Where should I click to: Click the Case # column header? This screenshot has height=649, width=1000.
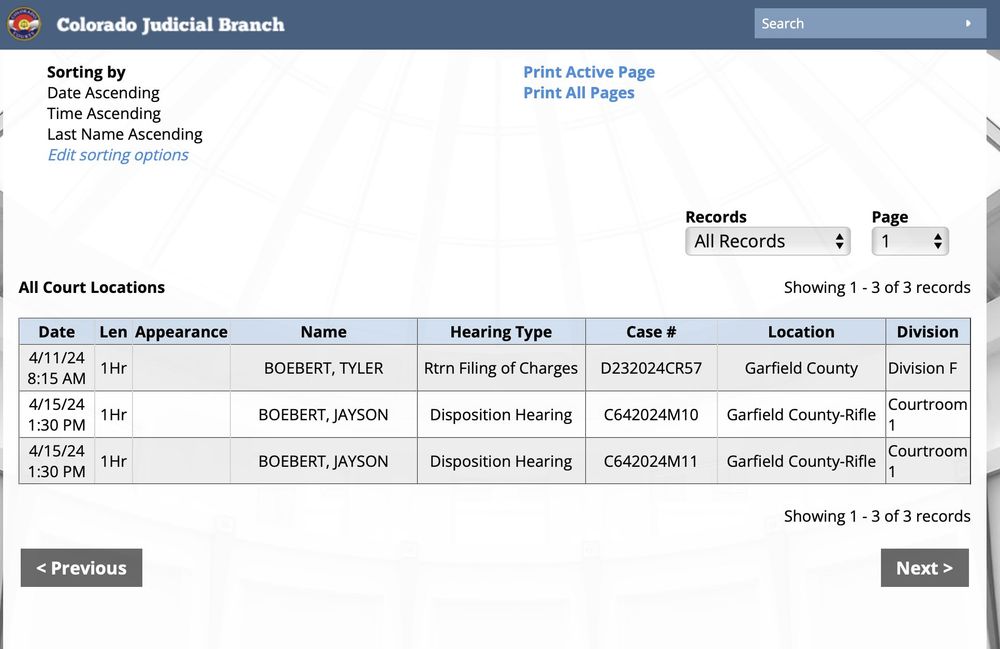tap(651, 332)
